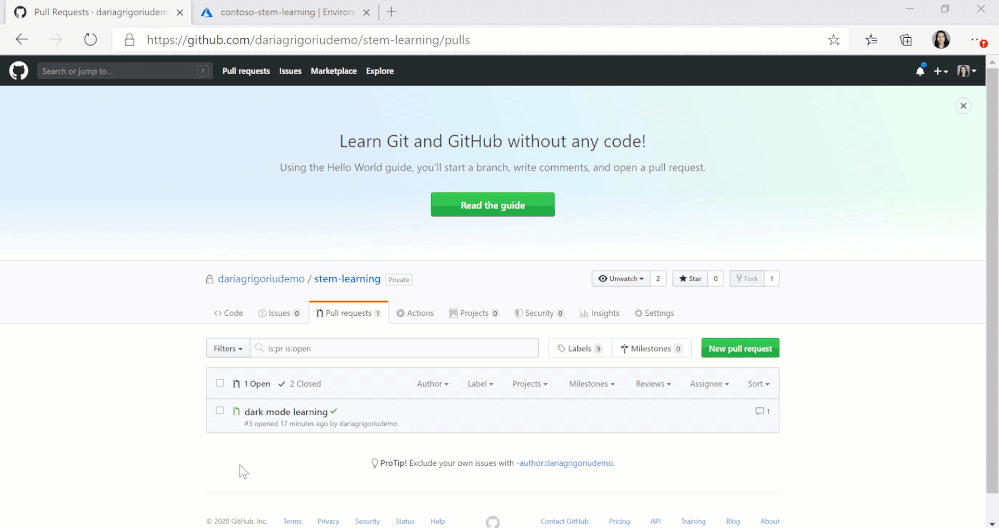Viewport: 999px width, 528px height.
Task: Open Explore in top navigation
Action: [x=380, y=71]
